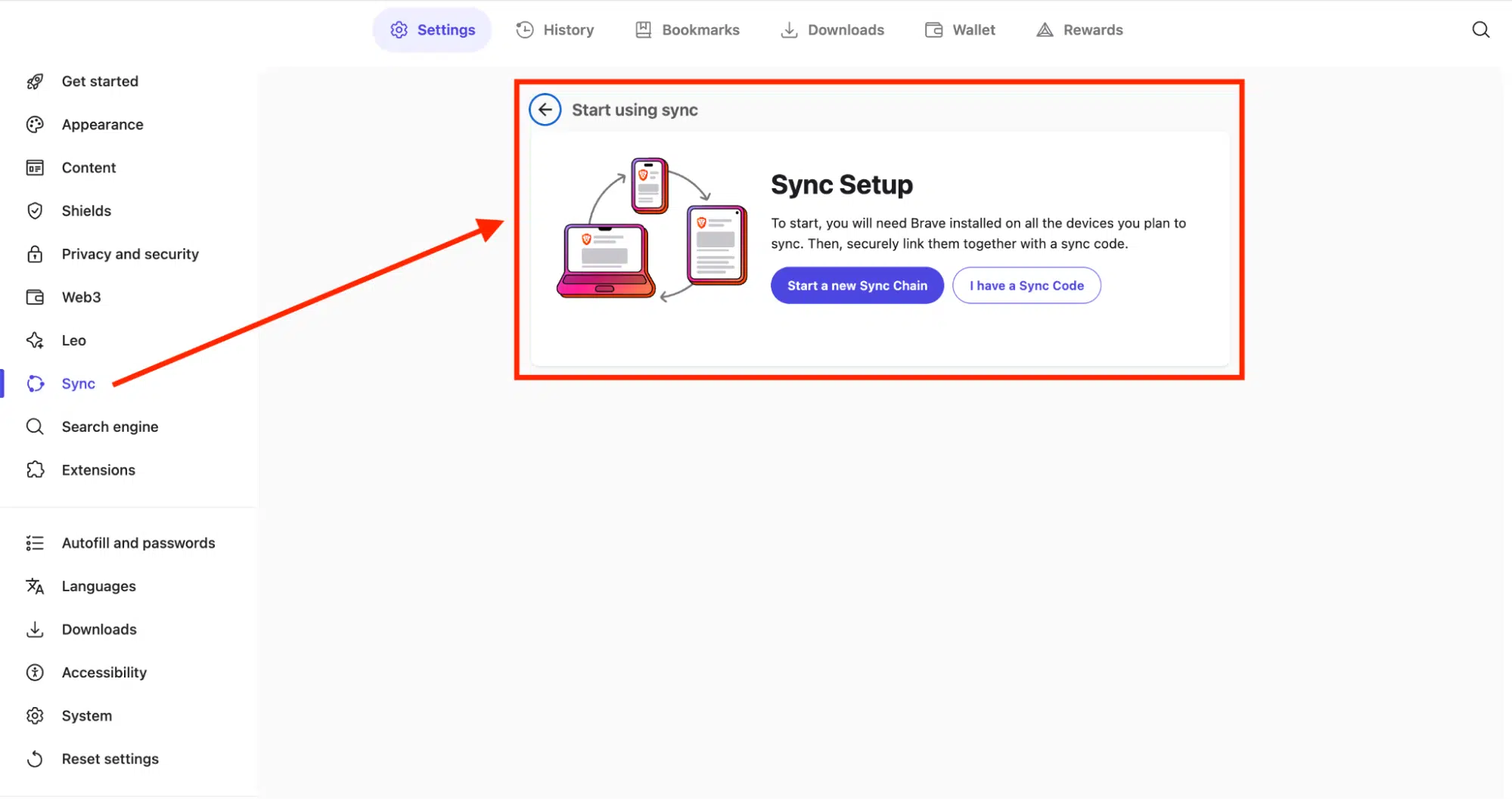This screenshot has width=1512, height=800.
Task: Select the Privacy and security lock icon
Action: [x=35, y=254]
